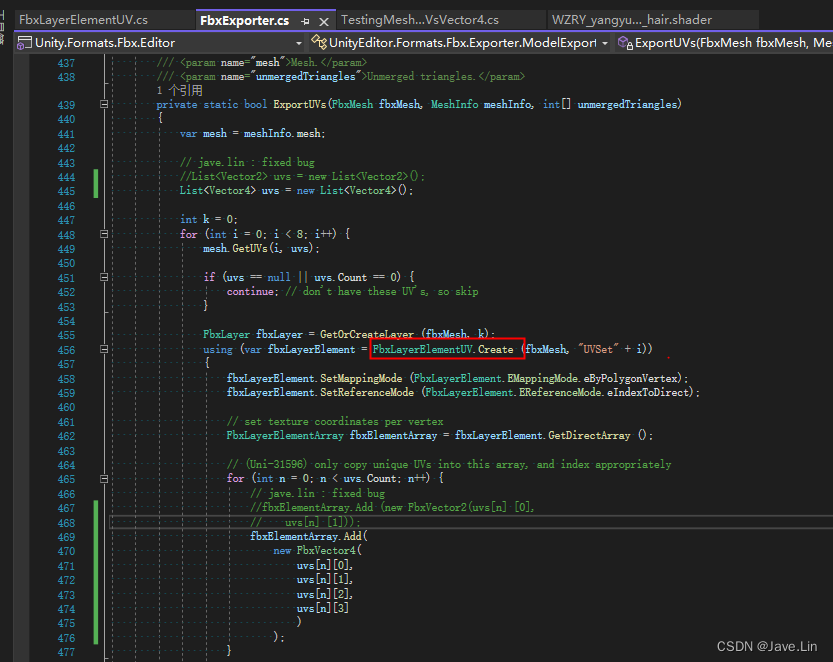Click 'continue;' on line 452
This screenshot has height=662, width=833.
tap(252, 291)
